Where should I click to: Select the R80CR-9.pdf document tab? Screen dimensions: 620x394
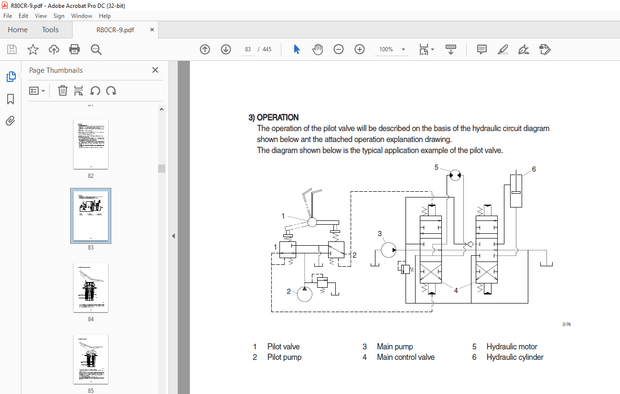[x=115, y=30]
